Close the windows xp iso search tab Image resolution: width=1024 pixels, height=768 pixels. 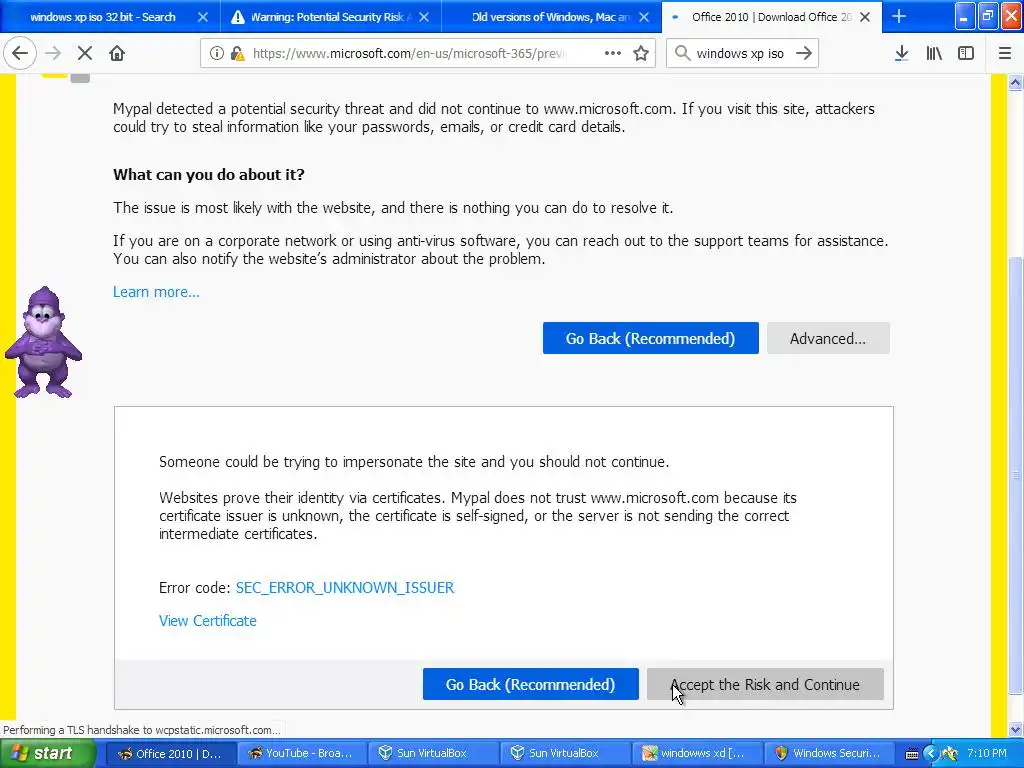[203, 17]
